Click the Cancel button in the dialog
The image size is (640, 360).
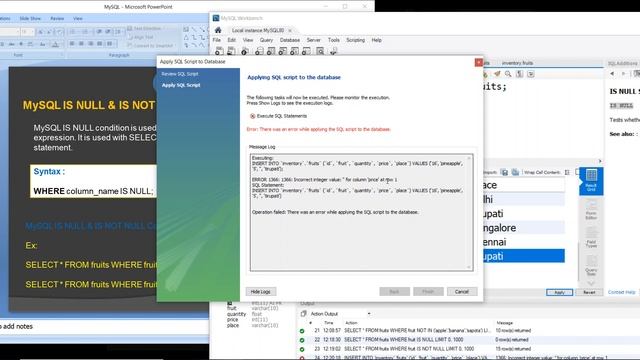(462, 291)
